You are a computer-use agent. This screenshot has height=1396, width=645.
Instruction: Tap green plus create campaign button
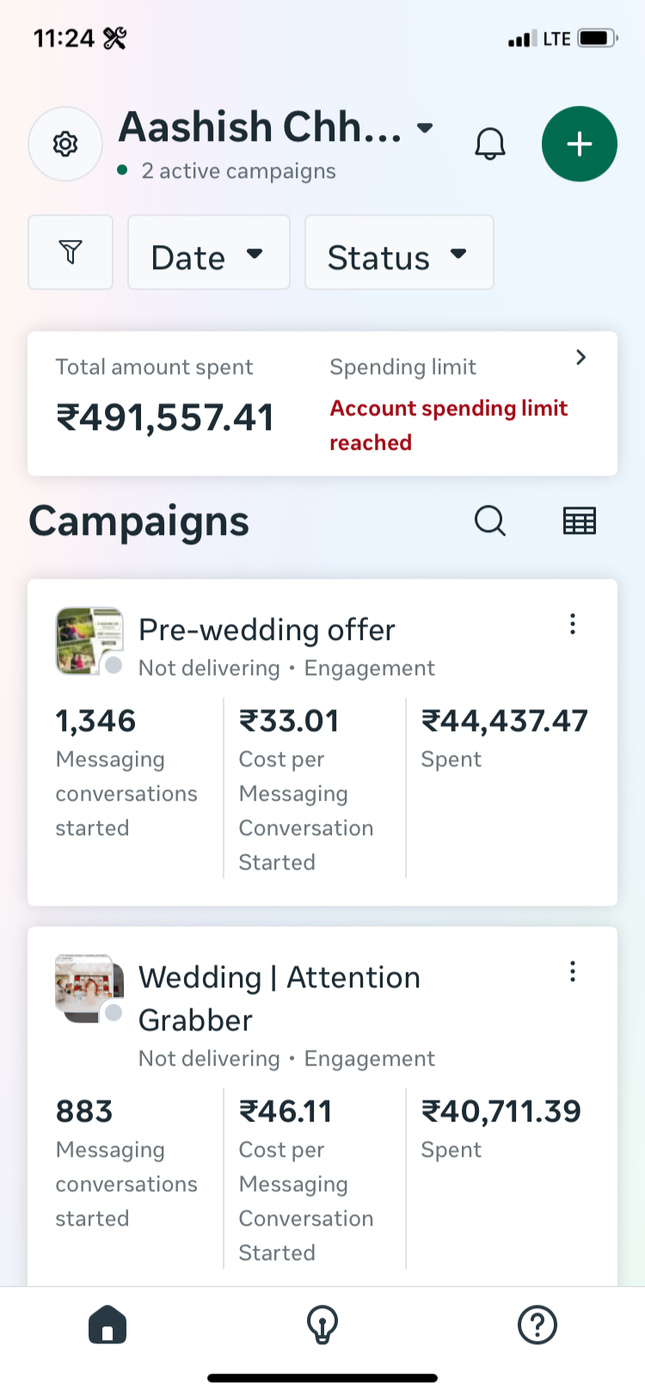pyautogui.click(x=579, y=144)
